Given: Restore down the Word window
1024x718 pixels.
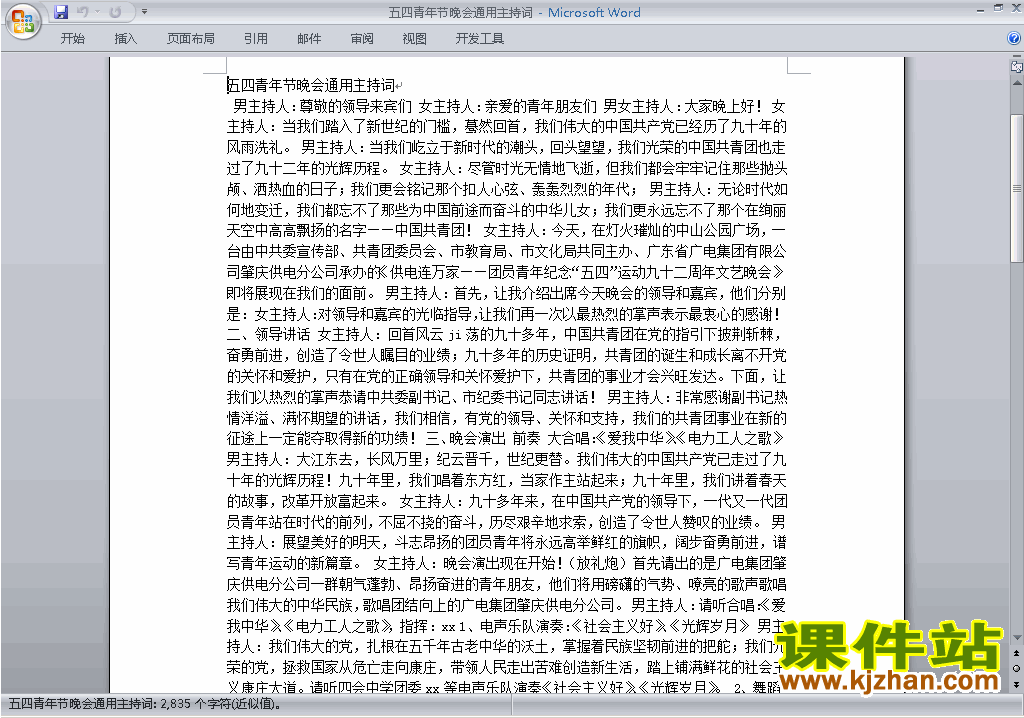Looking at the screenshot, I should pyautogui.click(x=998, y=8).
